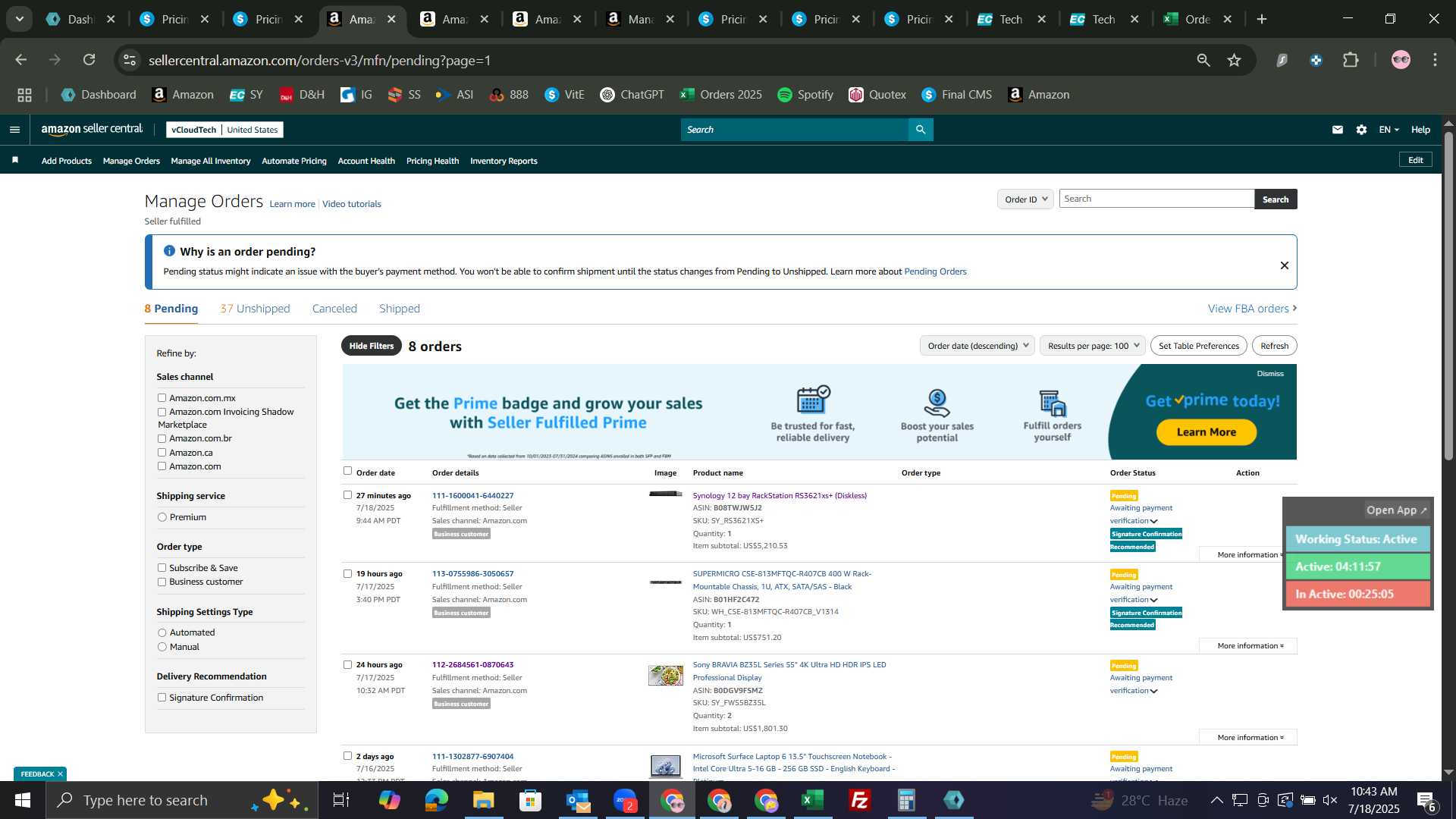Open the ChatGPT bookmark
Screen dimensions: 1456x819
click(632, 95)
